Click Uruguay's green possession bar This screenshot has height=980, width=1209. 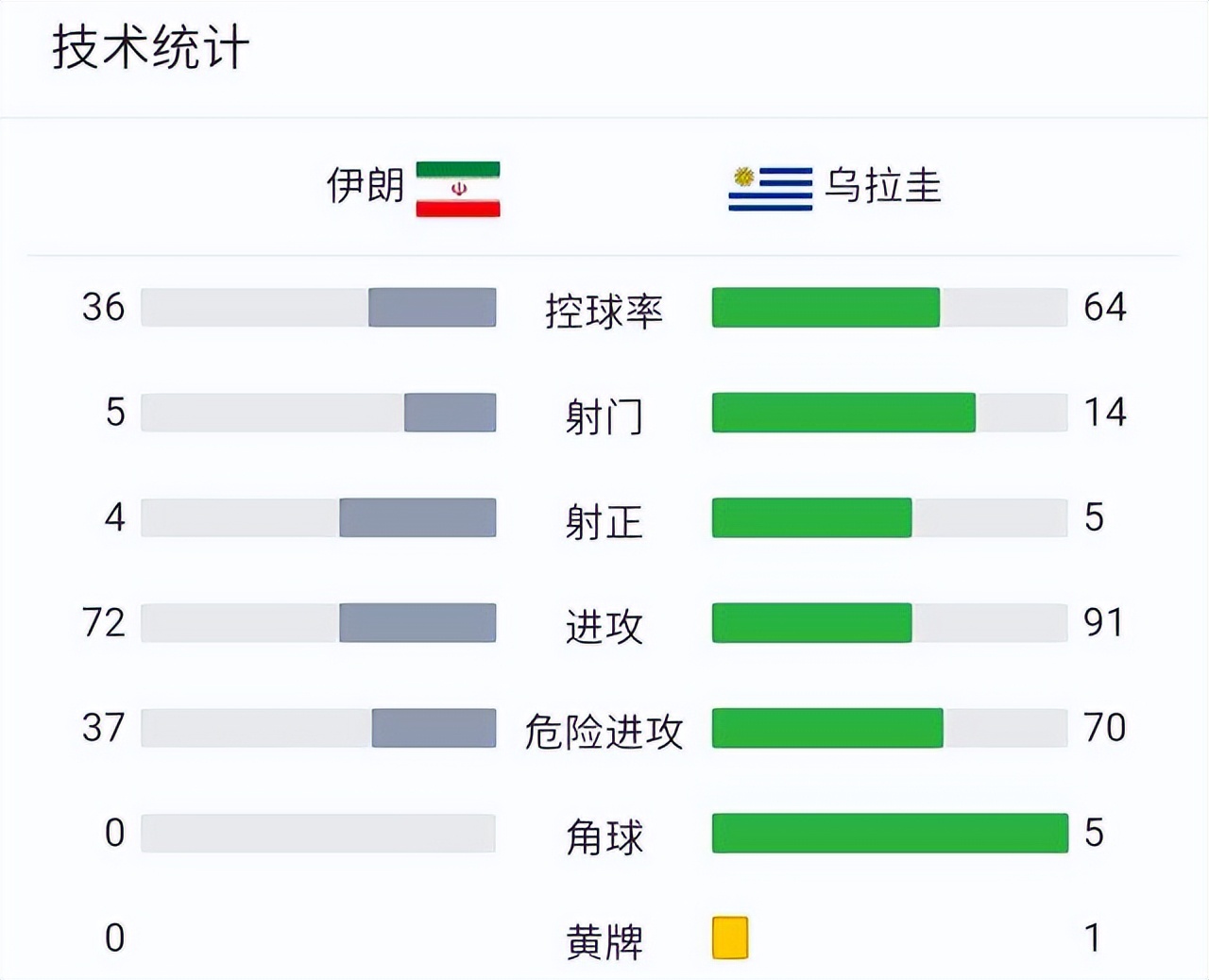(x=826, y=308)
